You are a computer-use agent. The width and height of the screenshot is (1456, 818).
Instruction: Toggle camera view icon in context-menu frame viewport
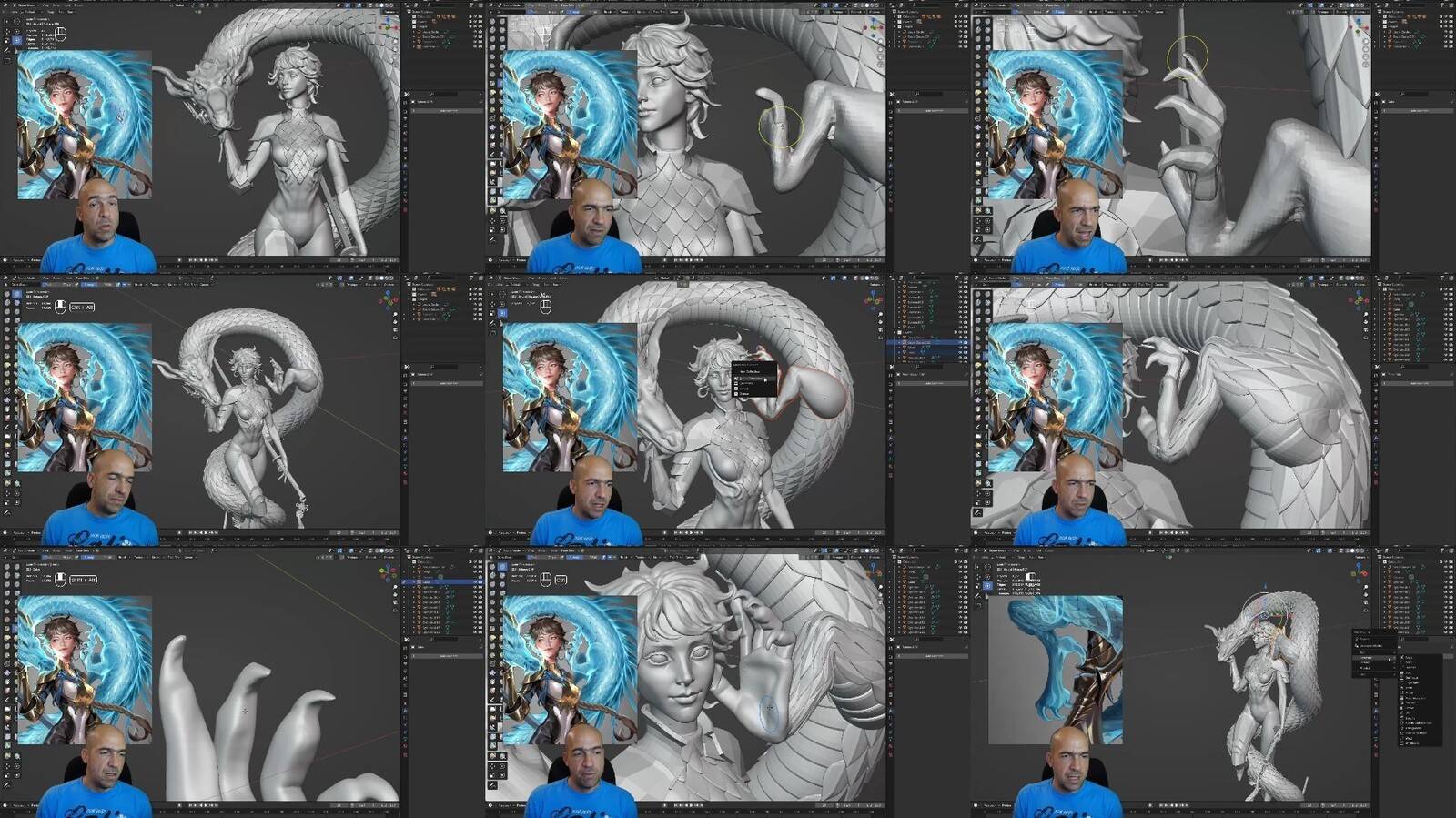click(x=880, y=329)
